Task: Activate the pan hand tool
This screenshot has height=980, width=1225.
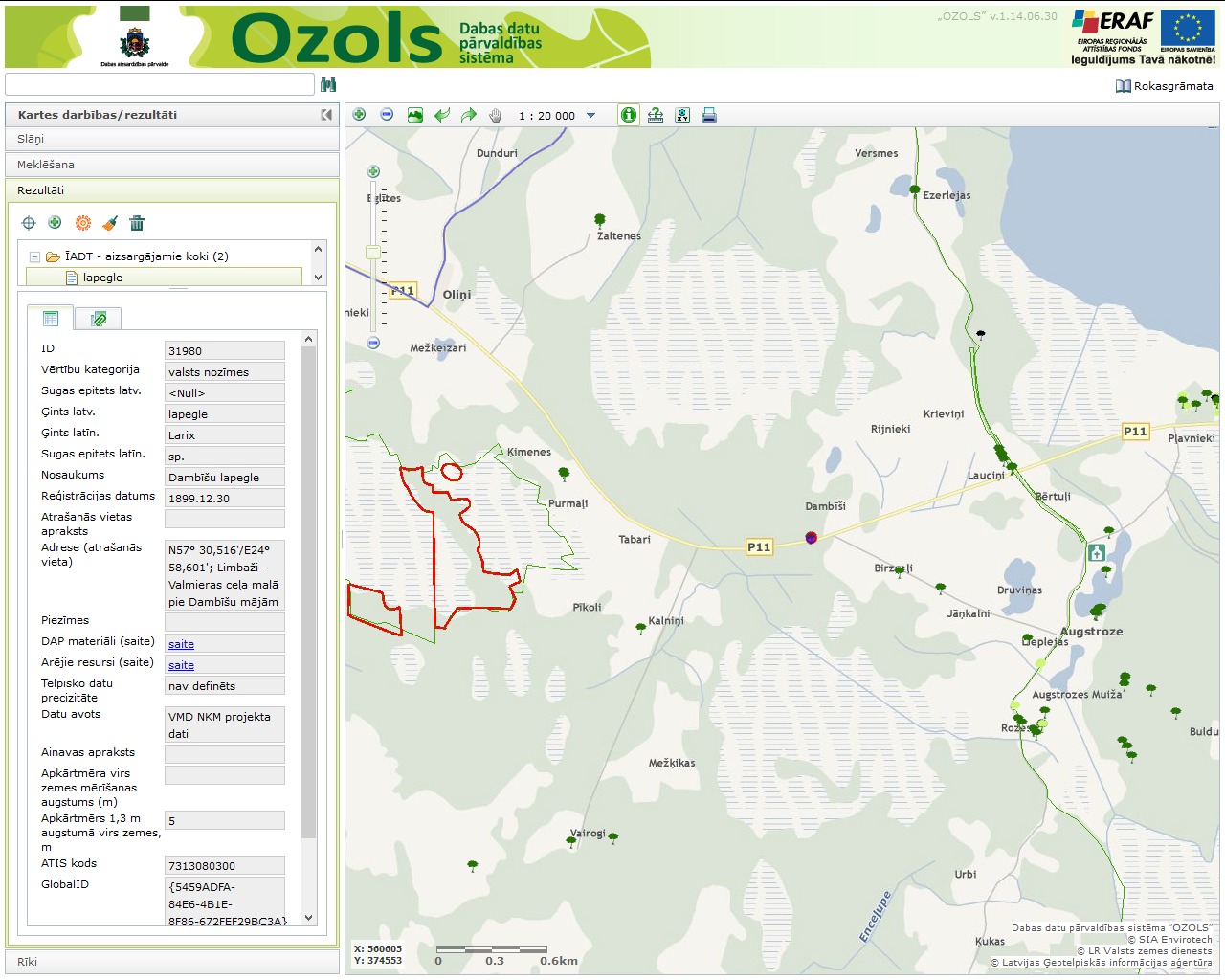Action: (x=496, y=115)
